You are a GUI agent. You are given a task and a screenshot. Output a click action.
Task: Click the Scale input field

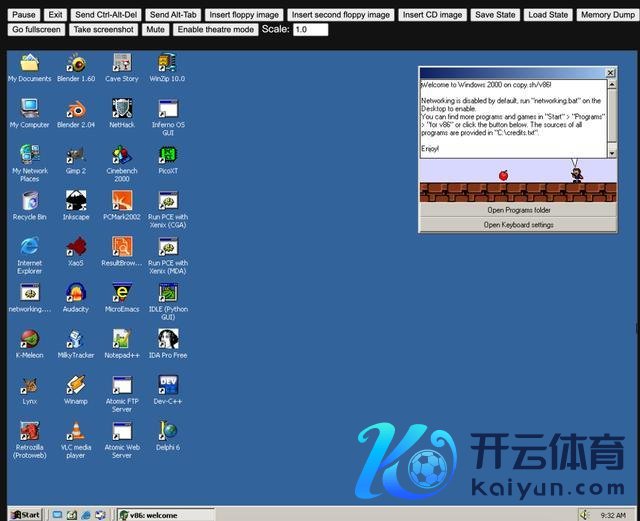pos(310,30)
